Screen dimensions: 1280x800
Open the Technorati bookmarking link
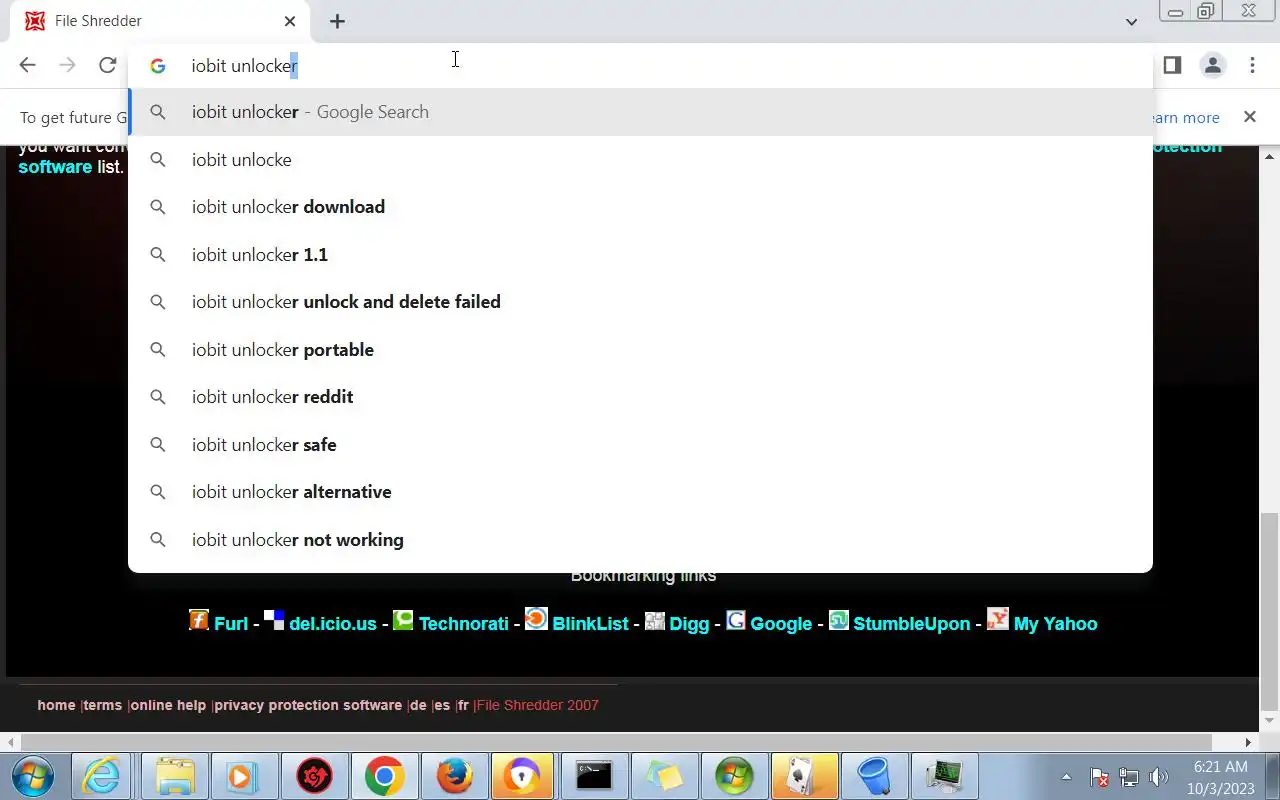point(464,624)
